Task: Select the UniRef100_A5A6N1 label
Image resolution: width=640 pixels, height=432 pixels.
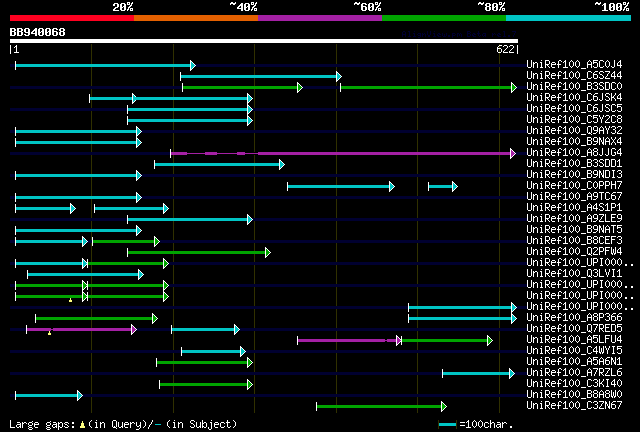Action: [574, 361]
